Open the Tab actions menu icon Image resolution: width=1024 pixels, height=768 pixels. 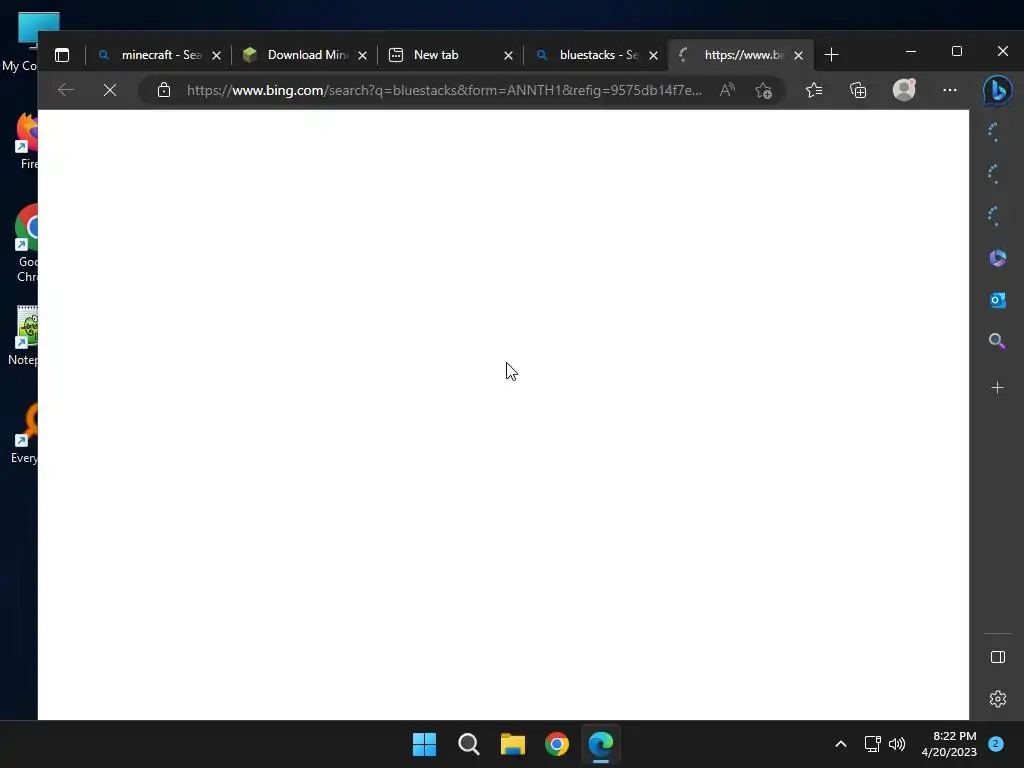pyautogui.click(x=62, y=55)
